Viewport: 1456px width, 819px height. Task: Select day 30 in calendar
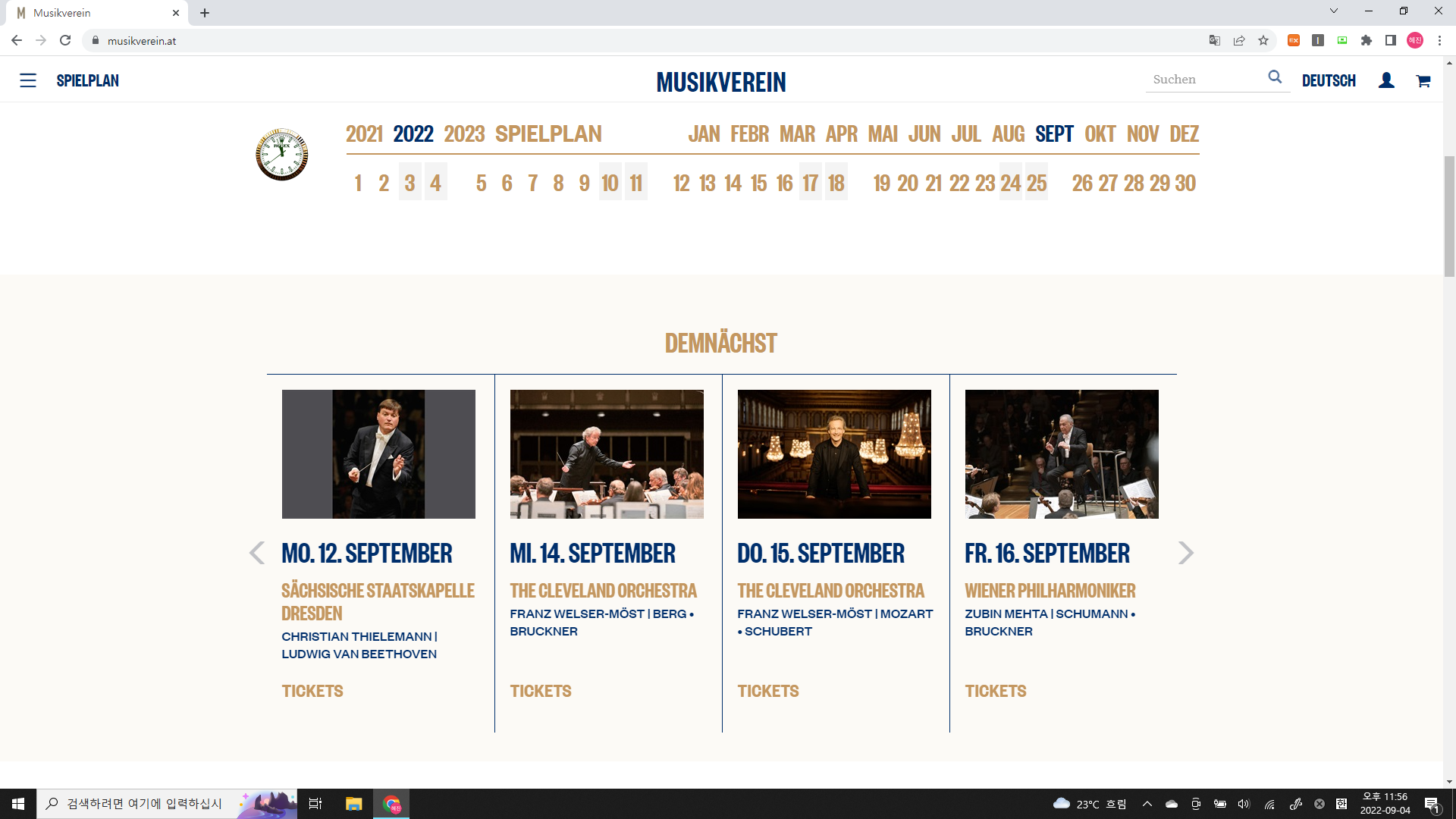pos(1185,183)
